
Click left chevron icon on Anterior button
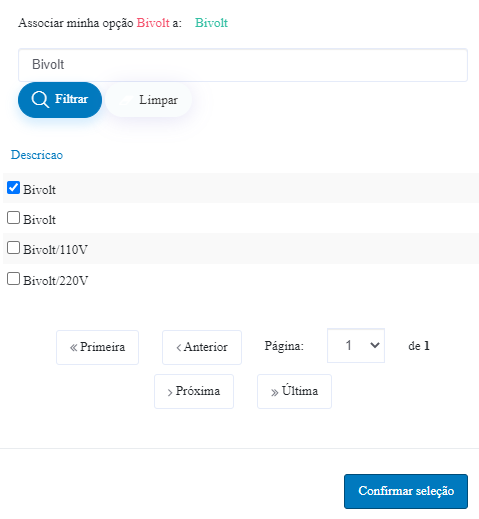click(x=179, y=348)
